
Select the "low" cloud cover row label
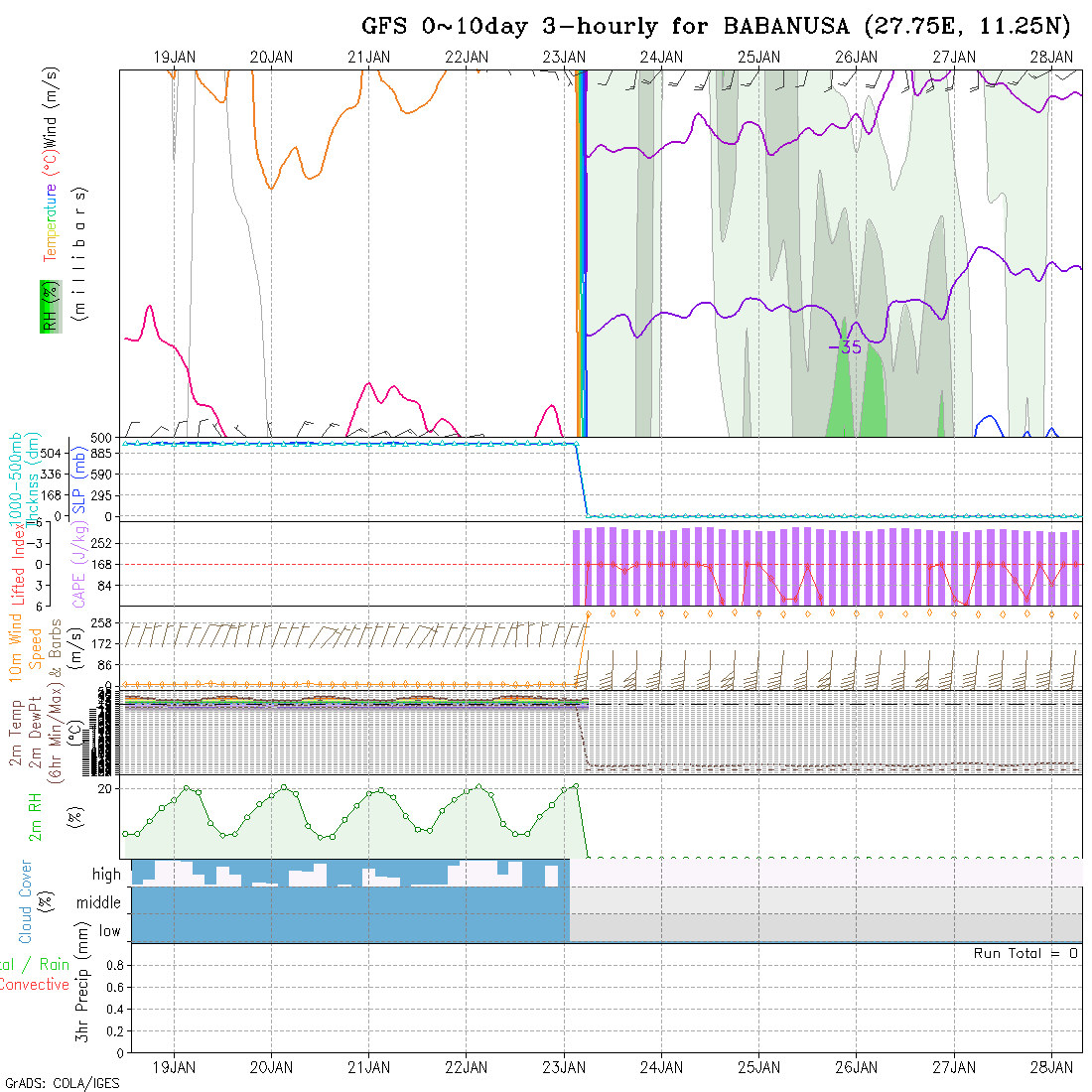point(109,930)
